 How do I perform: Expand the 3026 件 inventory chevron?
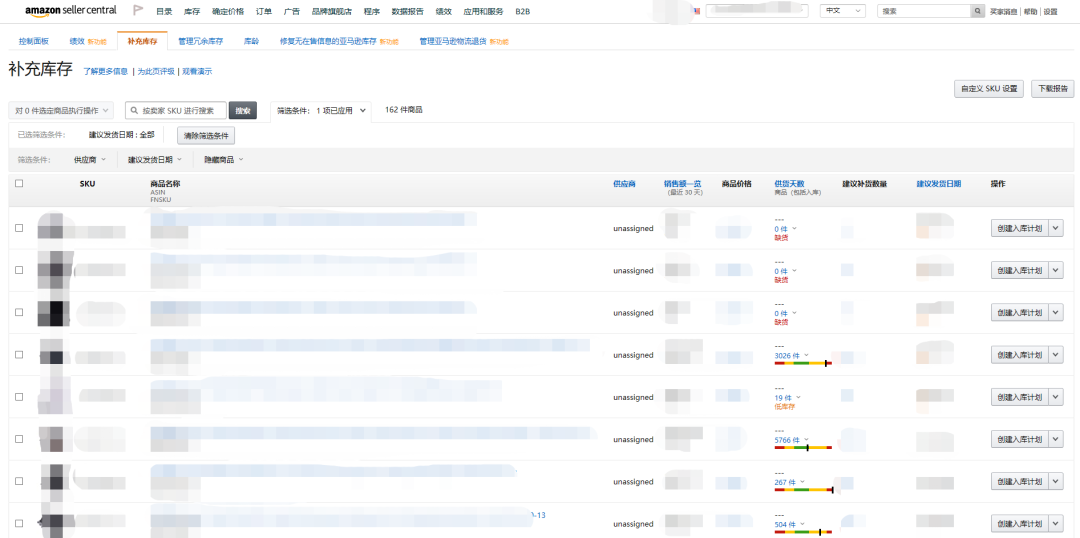(x=807, y=355)
